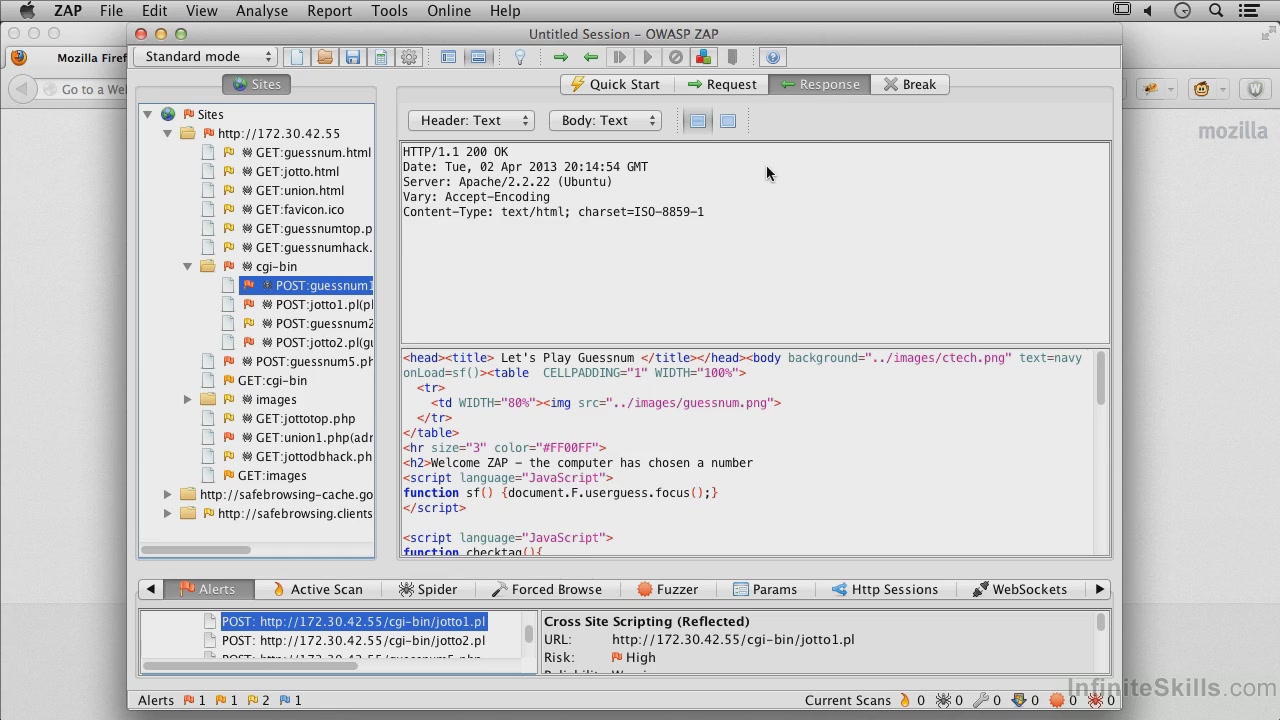Open Session Properties toolbar icon
The height and width of the screenshot is (720, 1280).
click(380, 57)
